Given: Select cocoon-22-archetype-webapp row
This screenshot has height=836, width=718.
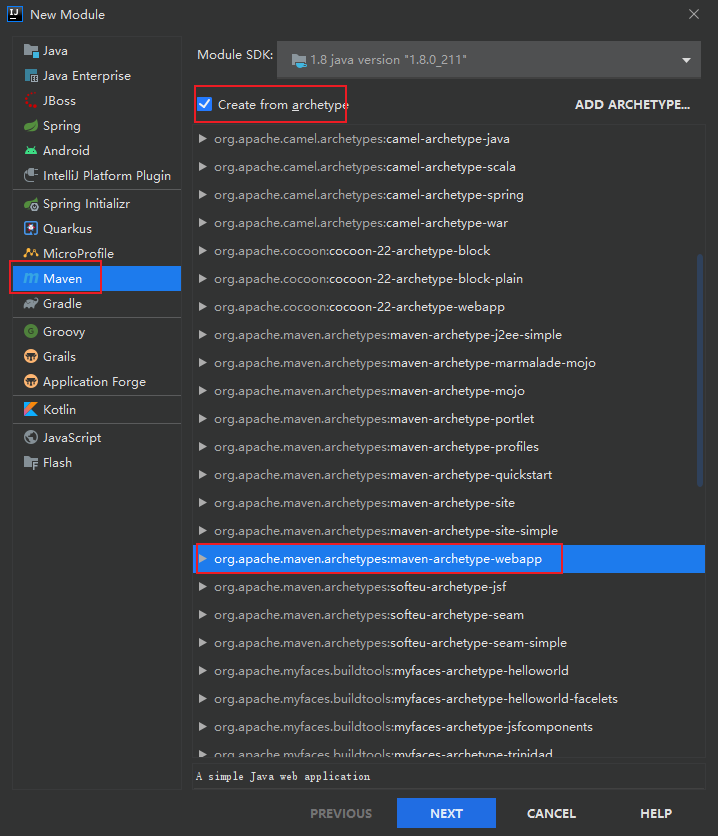Looking at the screenshot, I should [449, 307].
